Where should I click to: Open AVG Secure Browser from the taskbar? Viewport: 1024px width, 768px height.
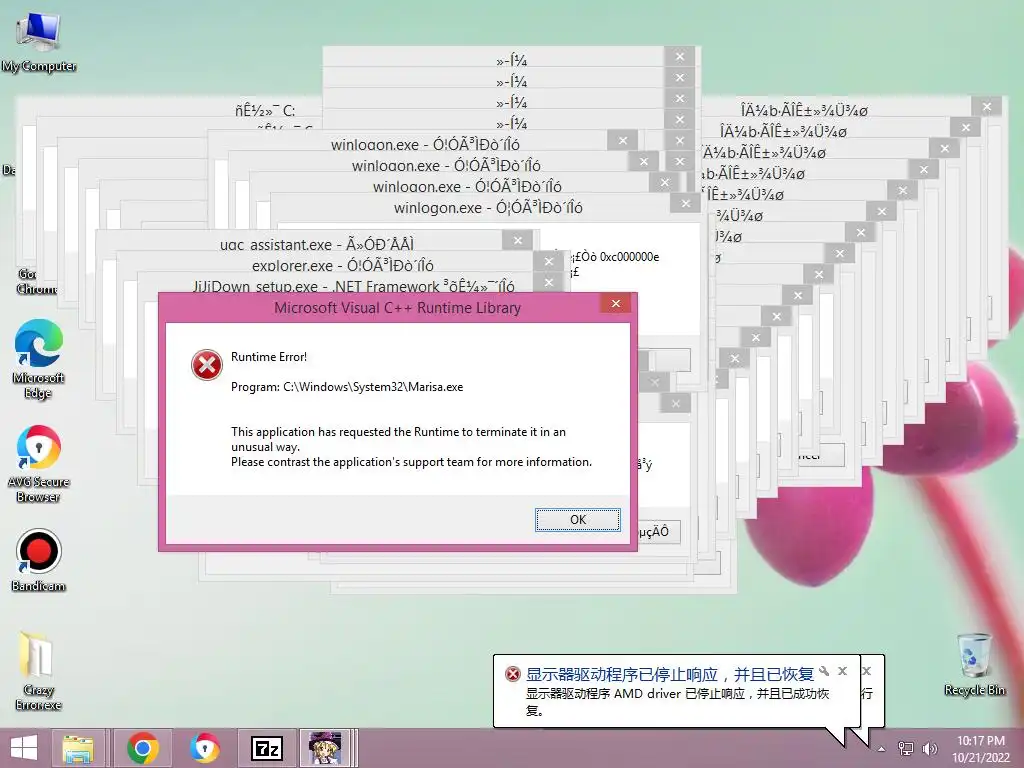point(205,748)
